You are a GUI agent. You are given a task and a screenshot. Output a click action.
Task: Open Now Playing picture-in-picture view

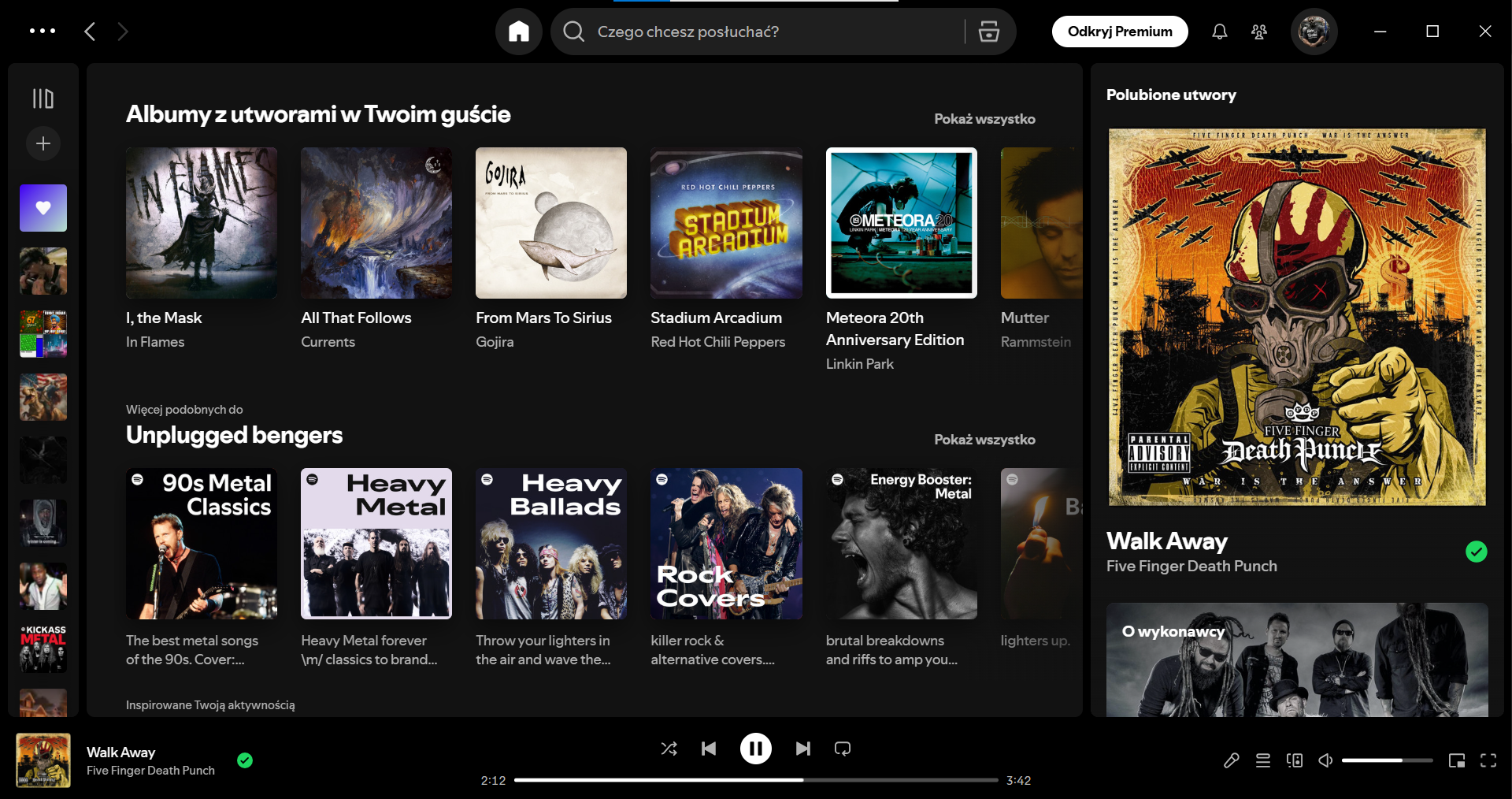[1458, 760]
